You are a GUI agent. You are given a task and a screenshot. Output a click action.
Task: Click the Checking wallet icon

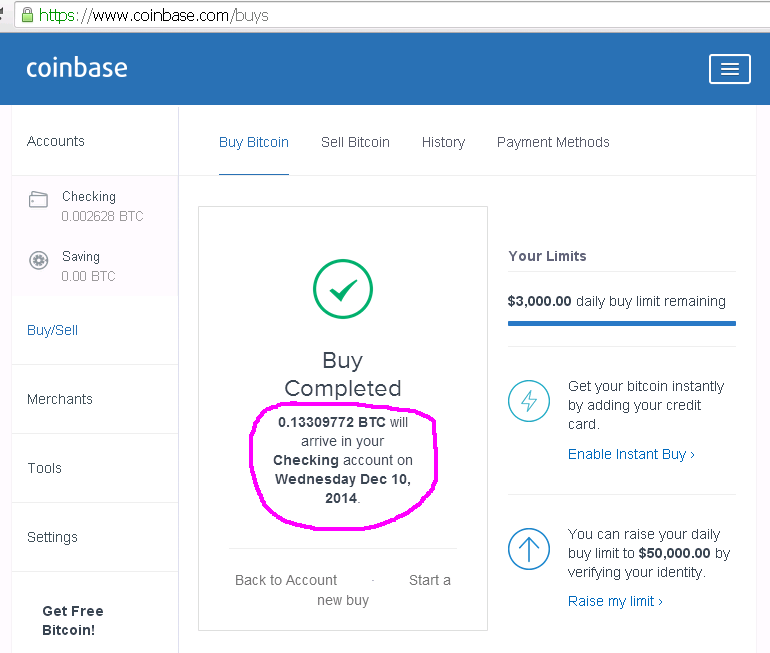tap(38, 199)
